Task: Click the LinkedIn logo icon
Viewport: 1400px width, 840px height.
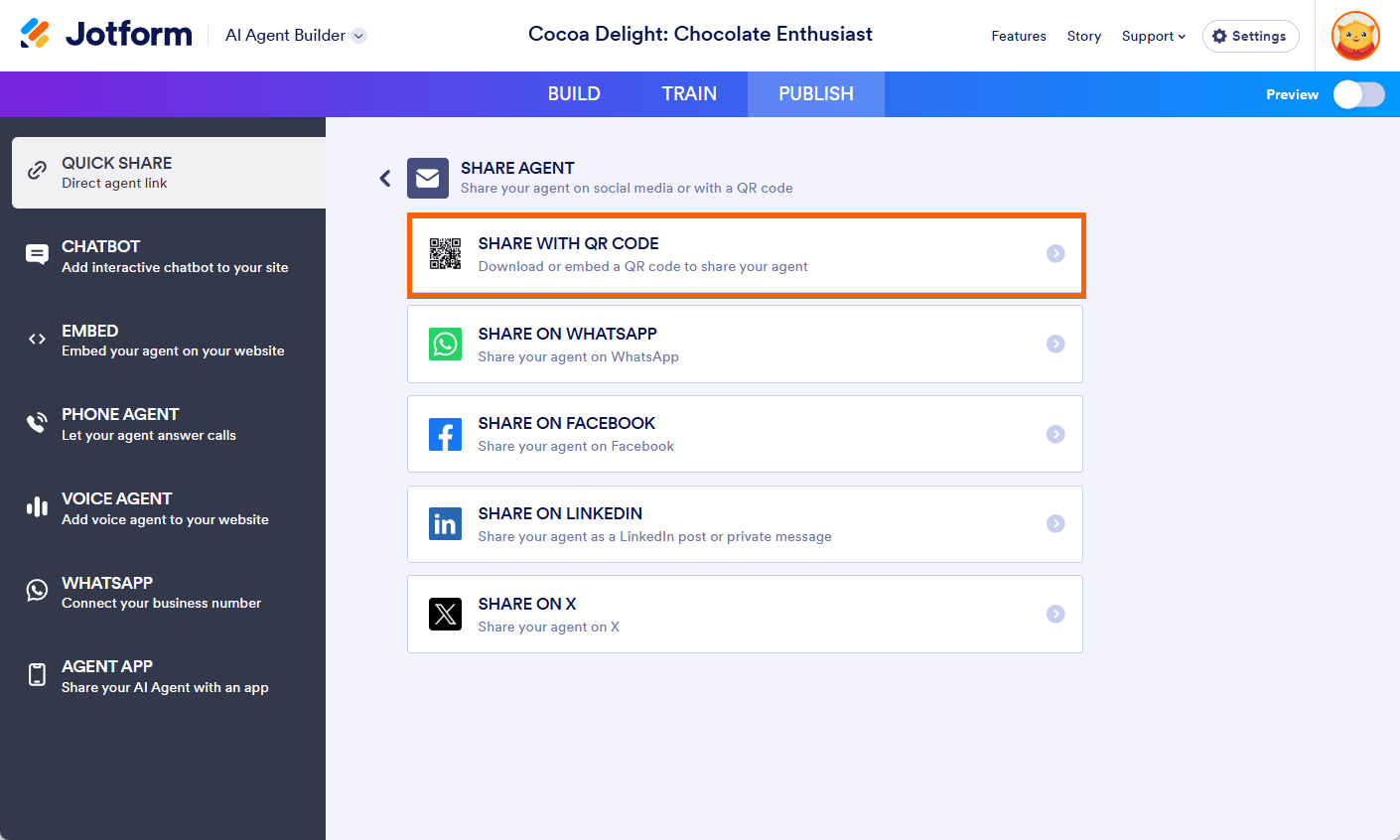Action: point(445,523)
